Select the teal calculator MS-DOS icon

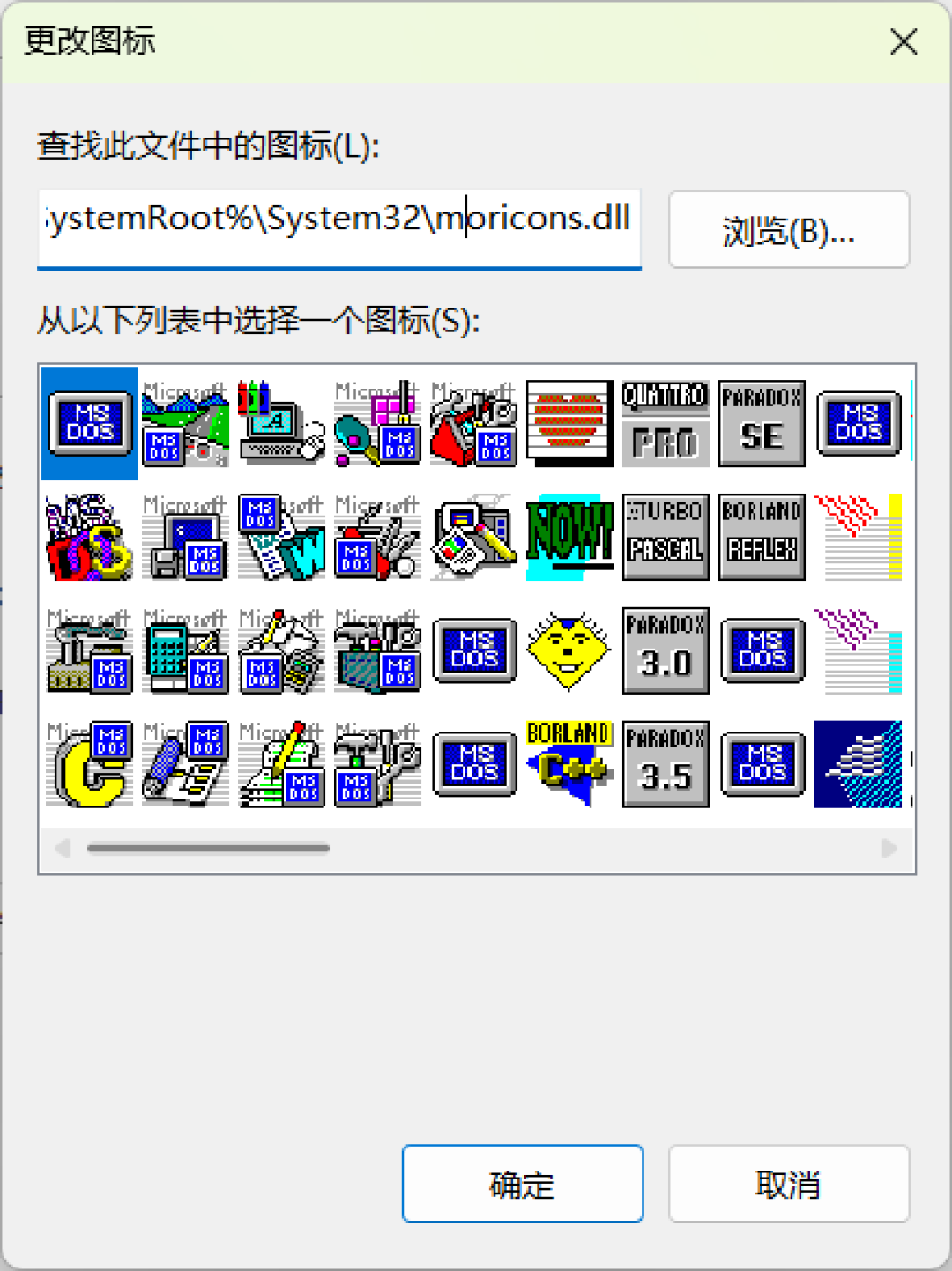pos(186,650)
